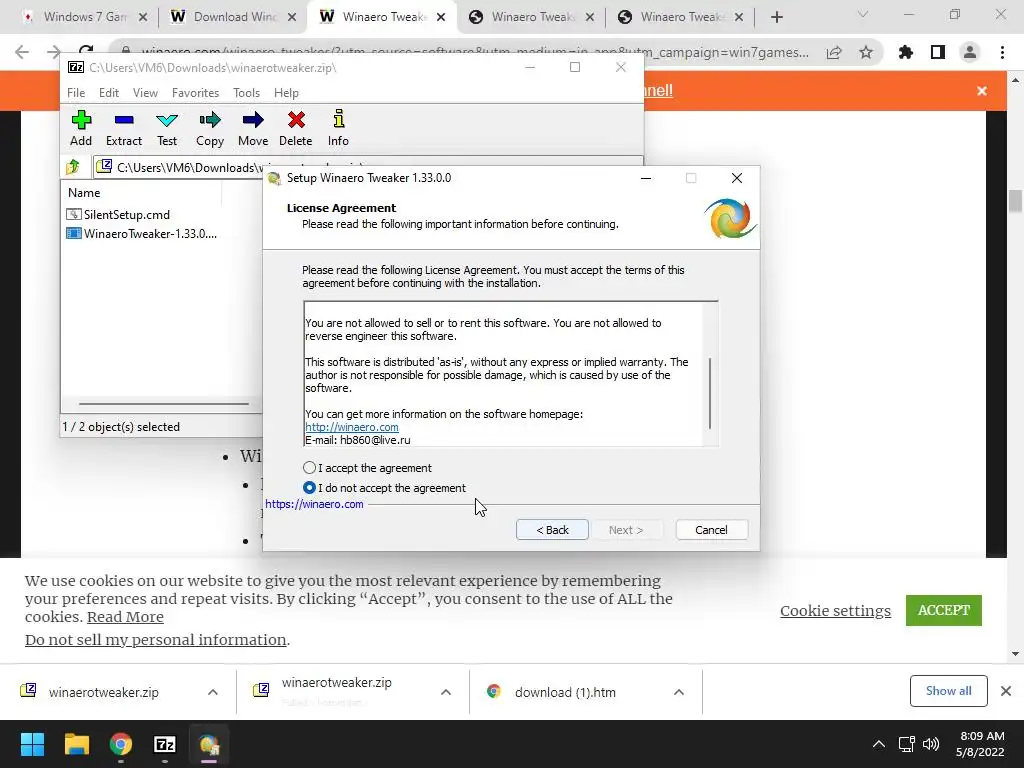The height and width of the screenshot is (768, 1024).
Task: Open http://winaero.com link in license text
Action: 352,427
